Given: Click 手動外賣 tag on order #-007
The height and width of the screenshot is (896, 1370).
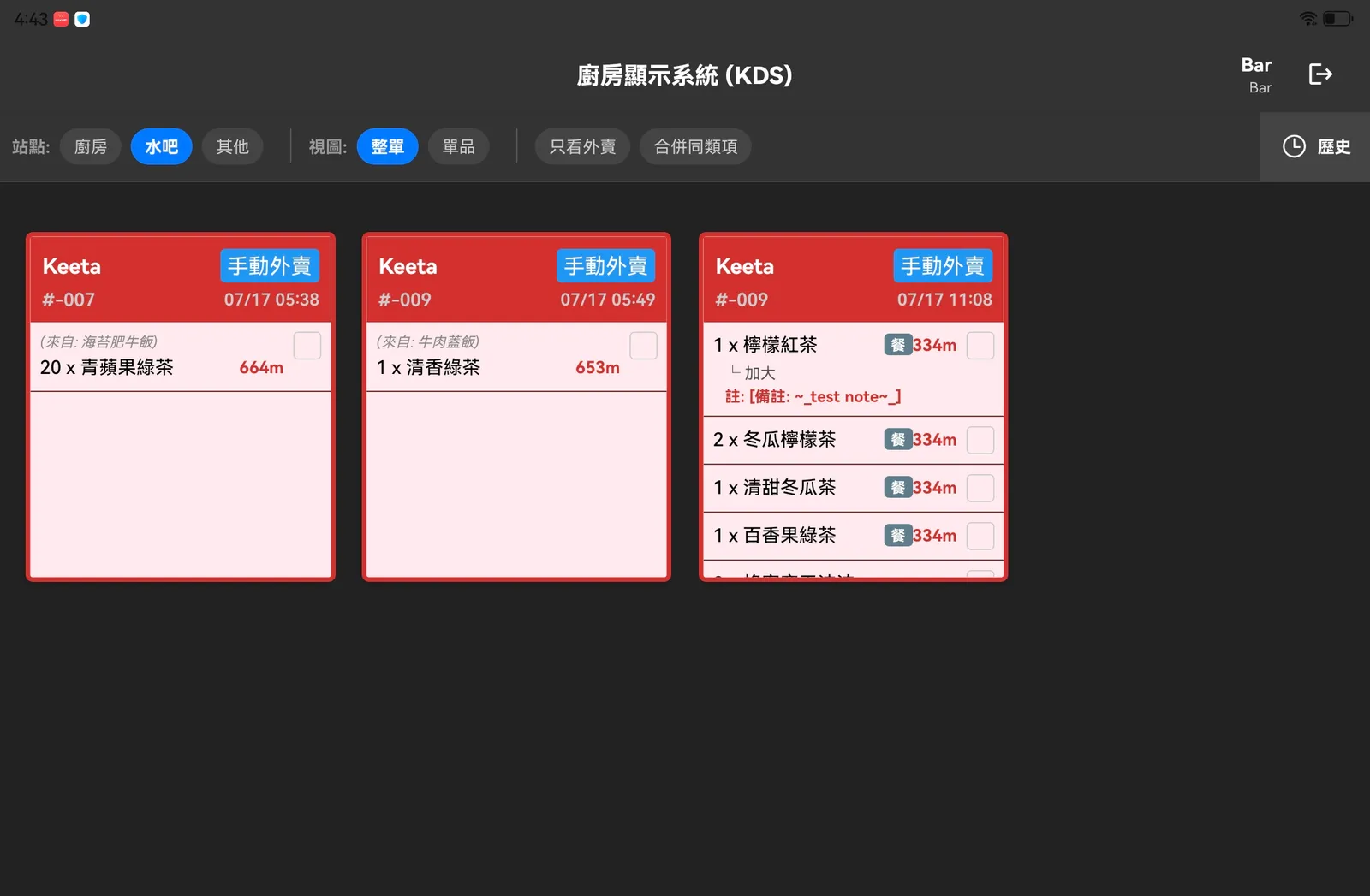Looking at the screenshot, I should pos(270,265).
